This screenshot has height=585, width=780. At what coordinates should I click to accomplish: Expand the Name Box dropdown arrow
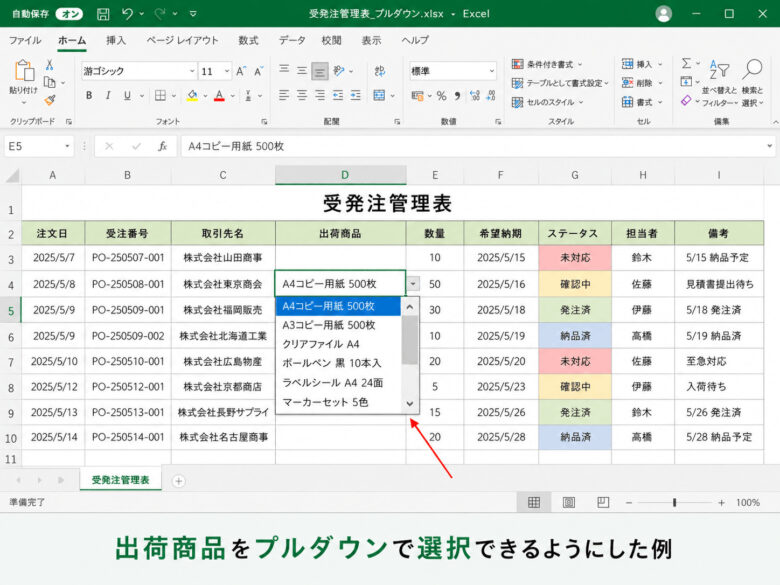67,146
